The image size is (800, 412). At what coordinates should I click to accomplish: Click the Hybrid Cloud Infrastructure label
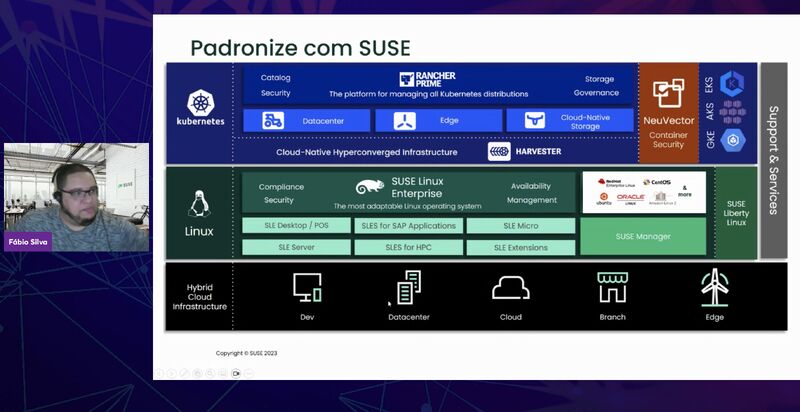[199, 297]
